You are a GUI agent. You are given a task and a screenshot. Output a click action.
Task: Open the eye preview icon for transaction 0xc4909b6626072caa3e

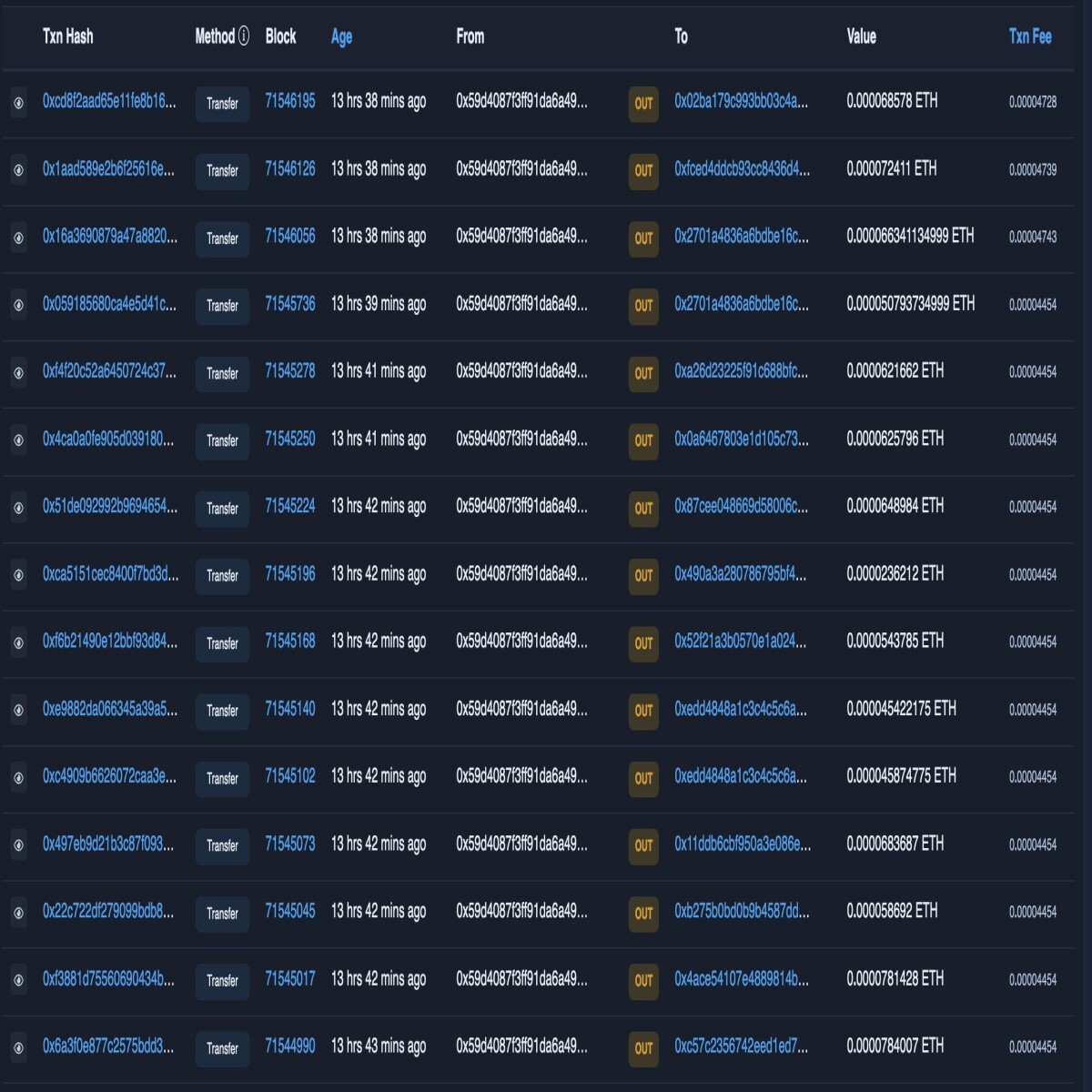click(18, 777)
